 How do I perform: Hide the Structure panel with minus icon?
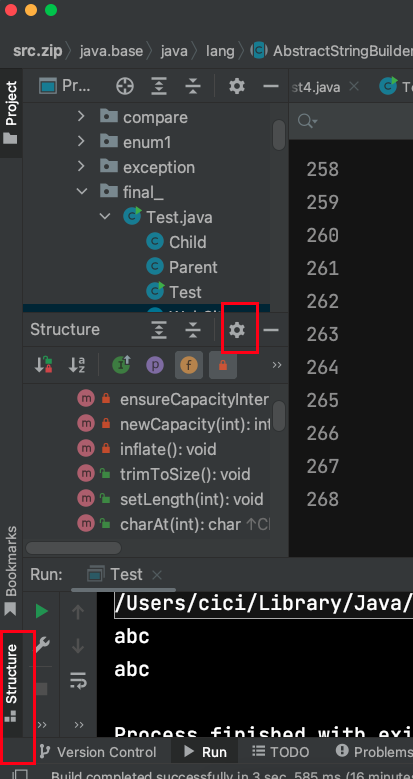point(271,330)
